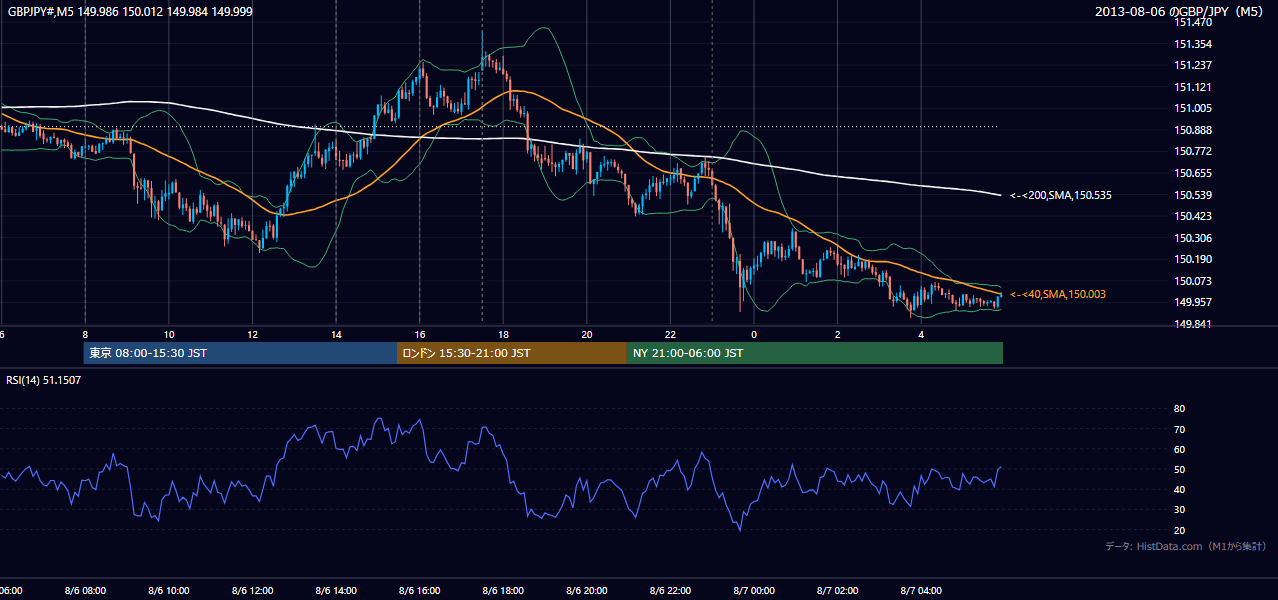The height and width of the screenshot is (600, 1278).
Task: Click price axis value 151.237
Action: click(1194, 65)
